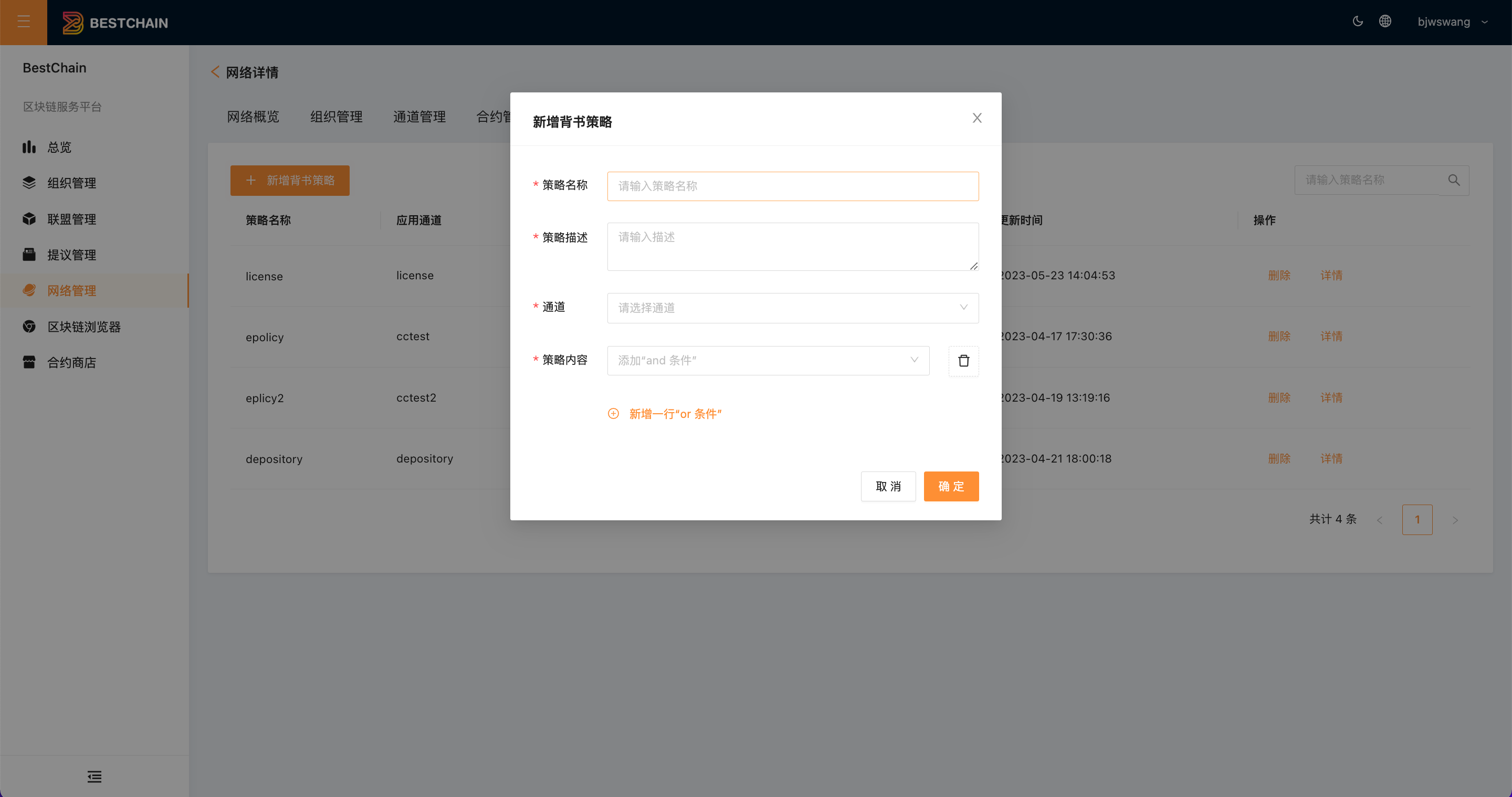Click the 确定 button

pos(951,486)
